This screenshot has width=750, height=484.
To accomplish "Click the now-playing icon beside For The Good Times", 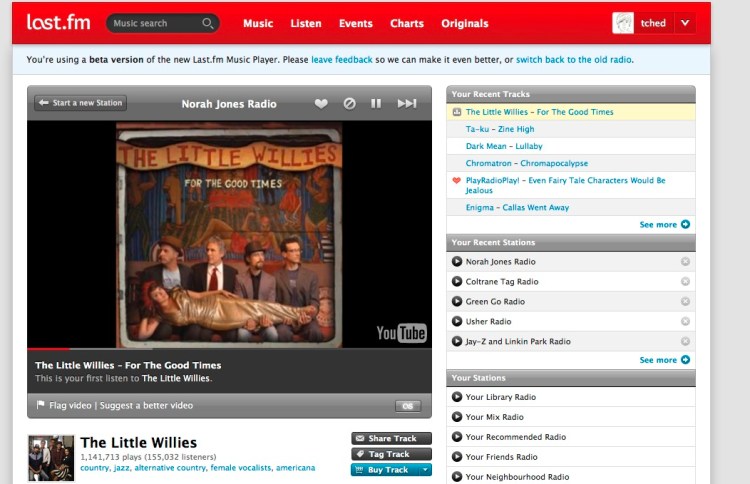I will click(x=457, y=112).
